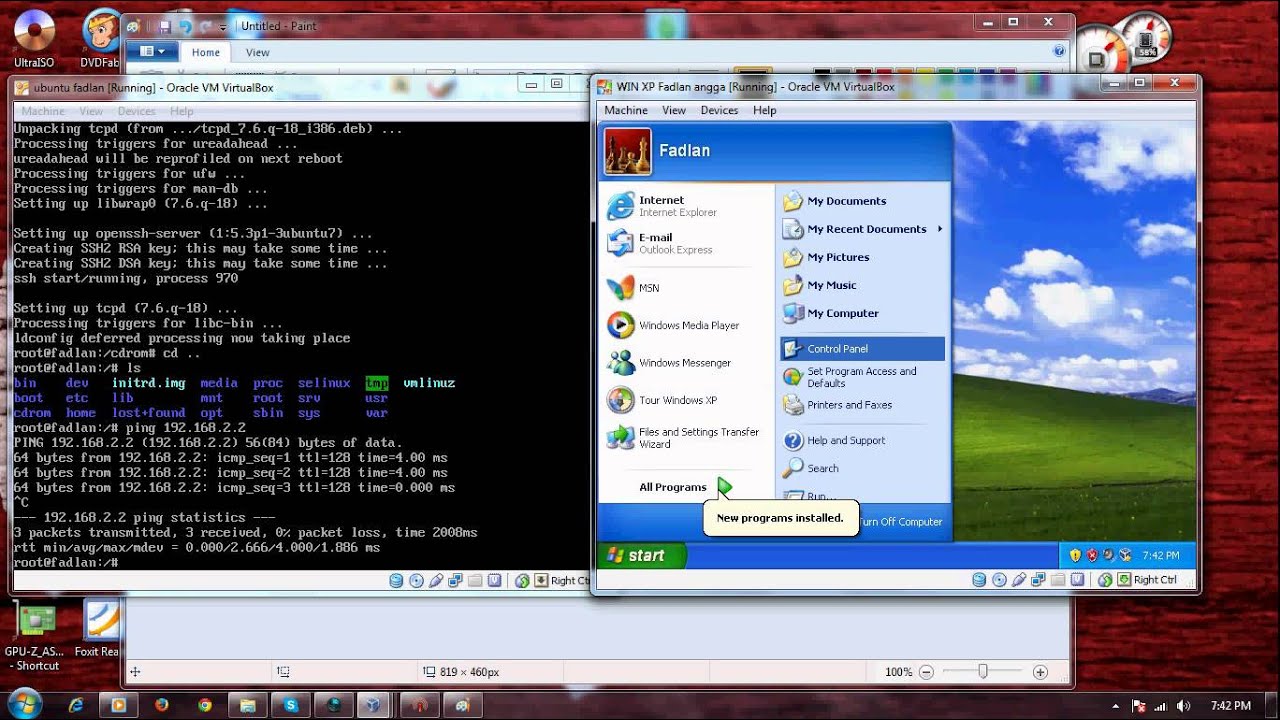Switch to Paint View tab
1280x720 pixels.
(x=258, y=52)
